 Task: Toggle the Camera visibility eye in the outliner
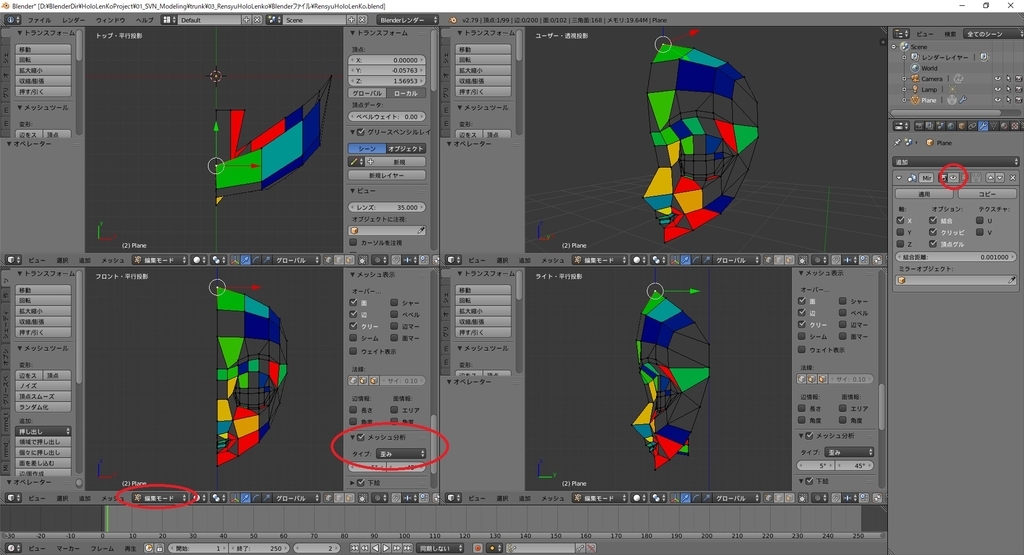[997, 79]
